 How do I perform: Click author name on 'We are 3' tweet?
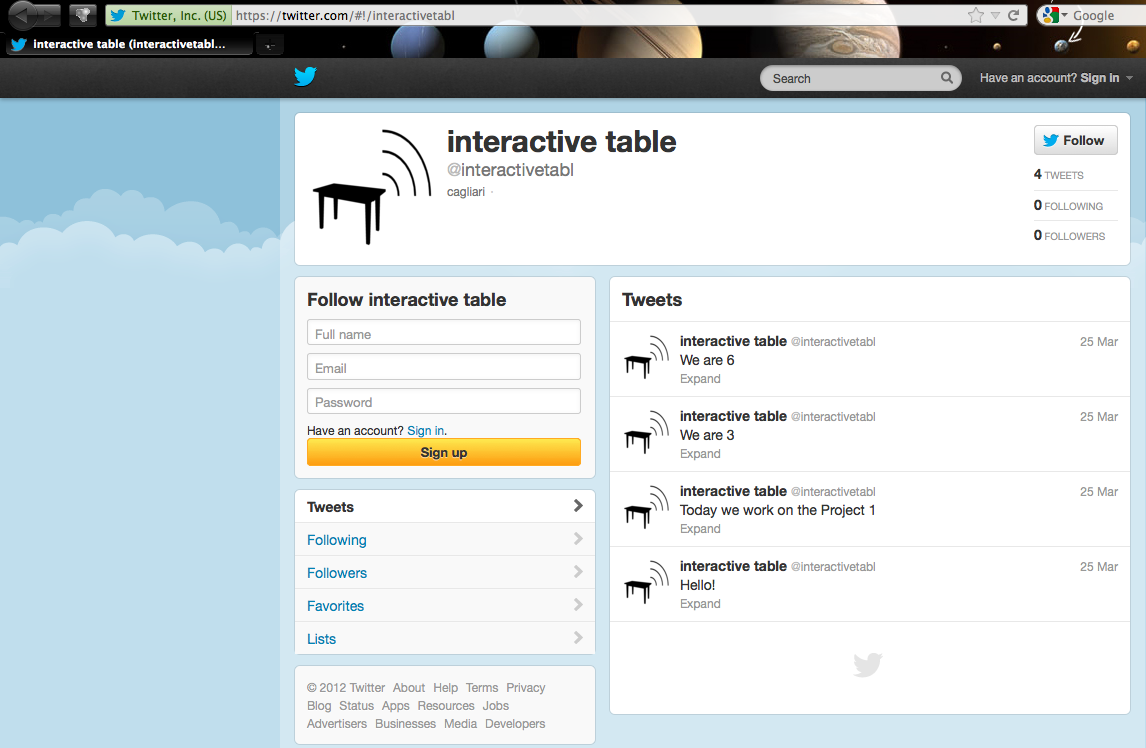tap(733, 416)
